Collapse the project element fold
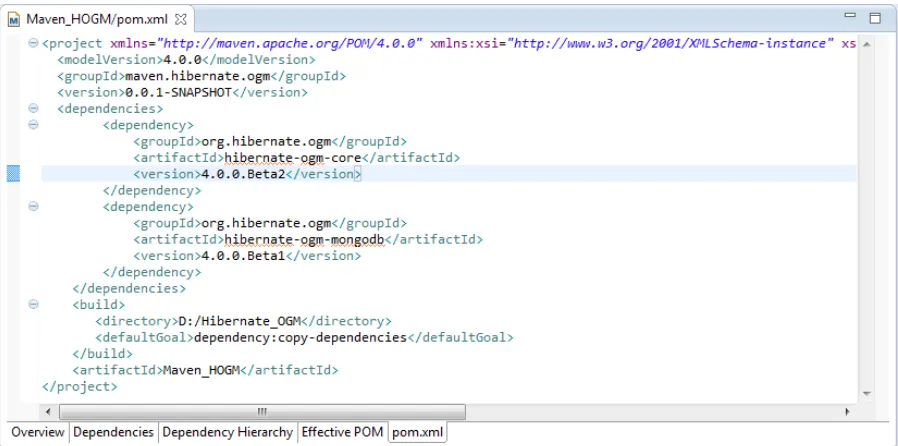This screenshot has width=898, height=446. (33, 43)
